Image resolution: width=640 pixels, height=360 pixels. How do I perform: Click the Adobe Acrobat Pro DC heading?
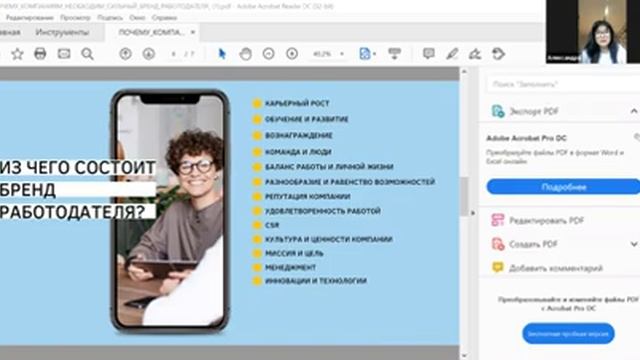(527, 138)
